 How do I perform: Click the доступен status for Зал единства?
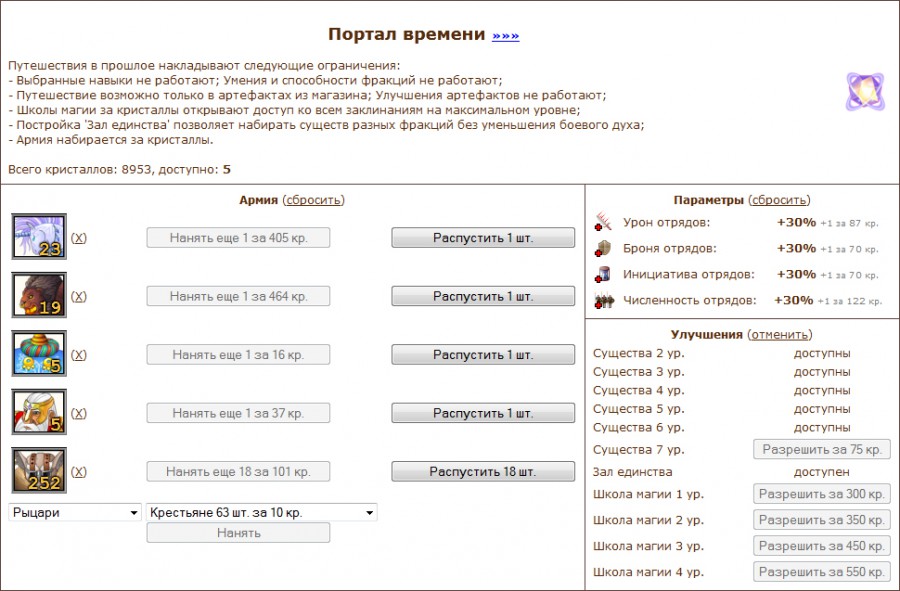[822, 472]
